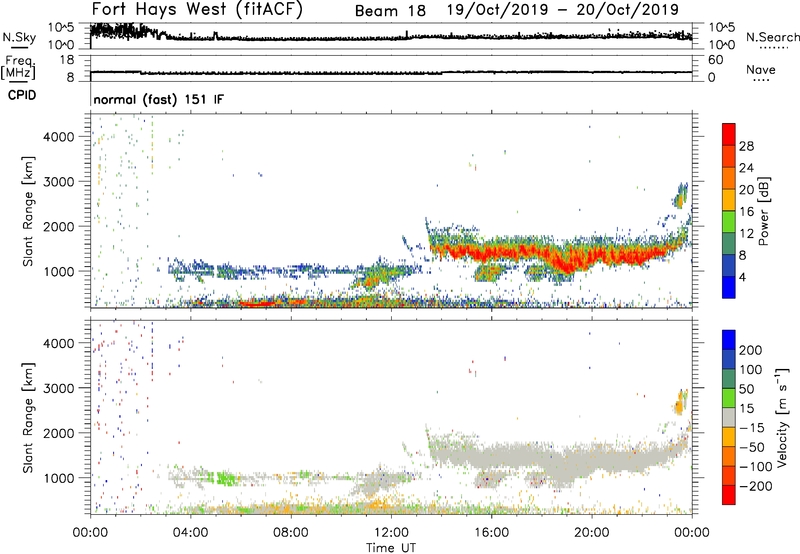Viewport: 800px width, 554px height.
Task: Click the "-15" label on the velocity color bar
Action: coord(752,428)
